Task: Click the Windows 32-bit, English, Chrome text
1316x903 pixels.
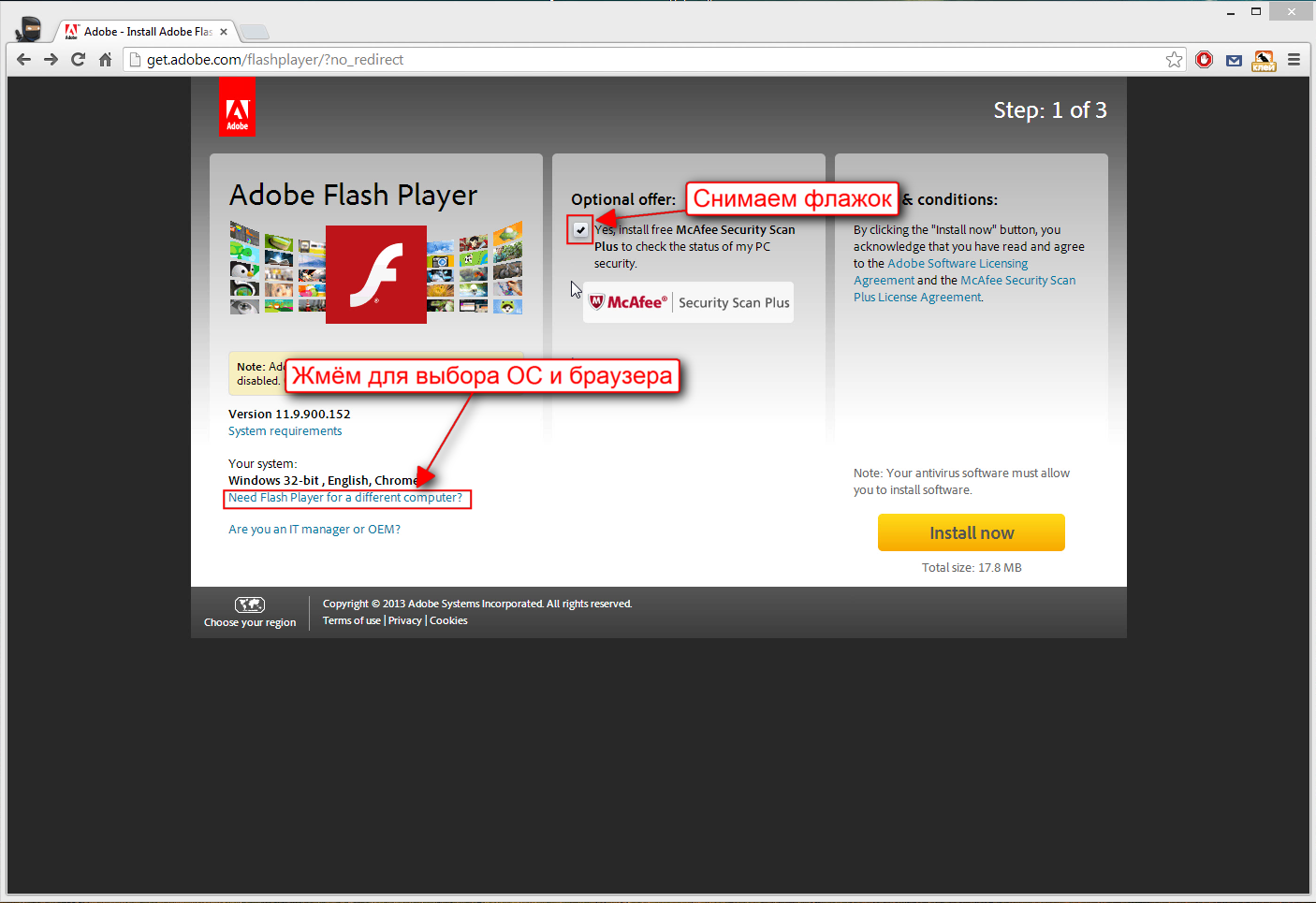Action: [323, 481]
